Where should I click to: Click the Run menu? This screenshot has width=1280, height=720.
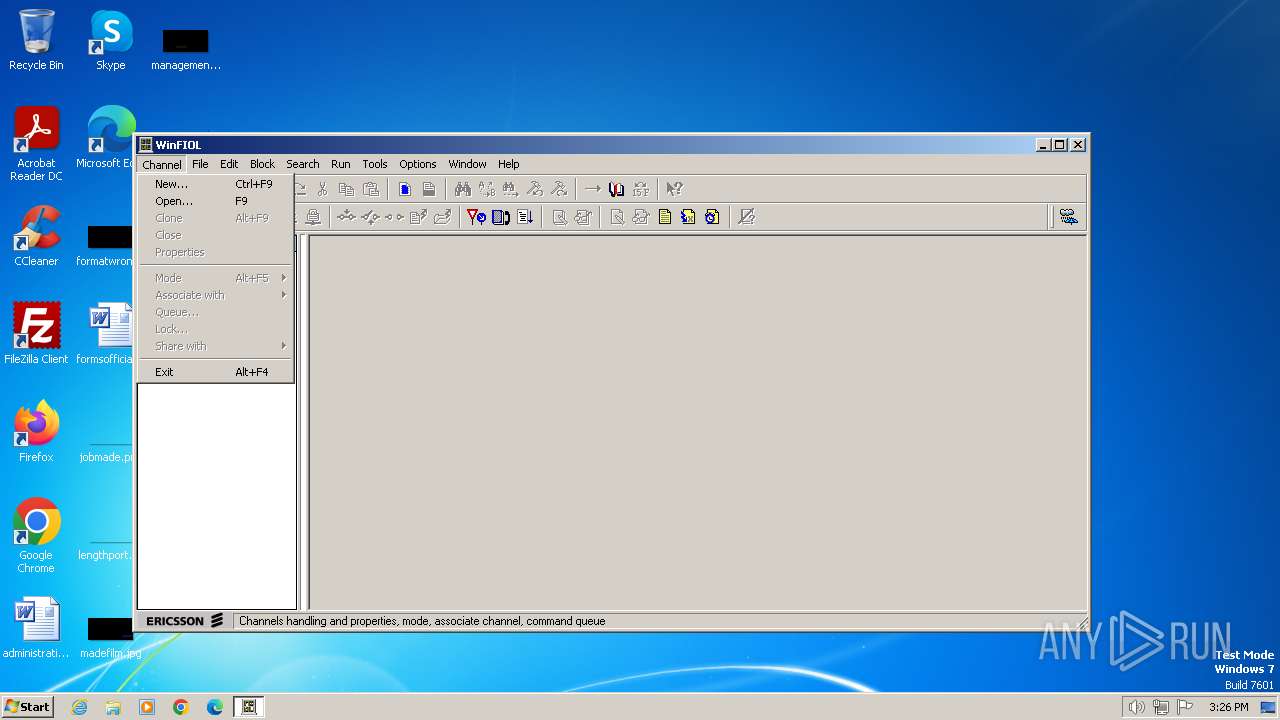(340, 164)
